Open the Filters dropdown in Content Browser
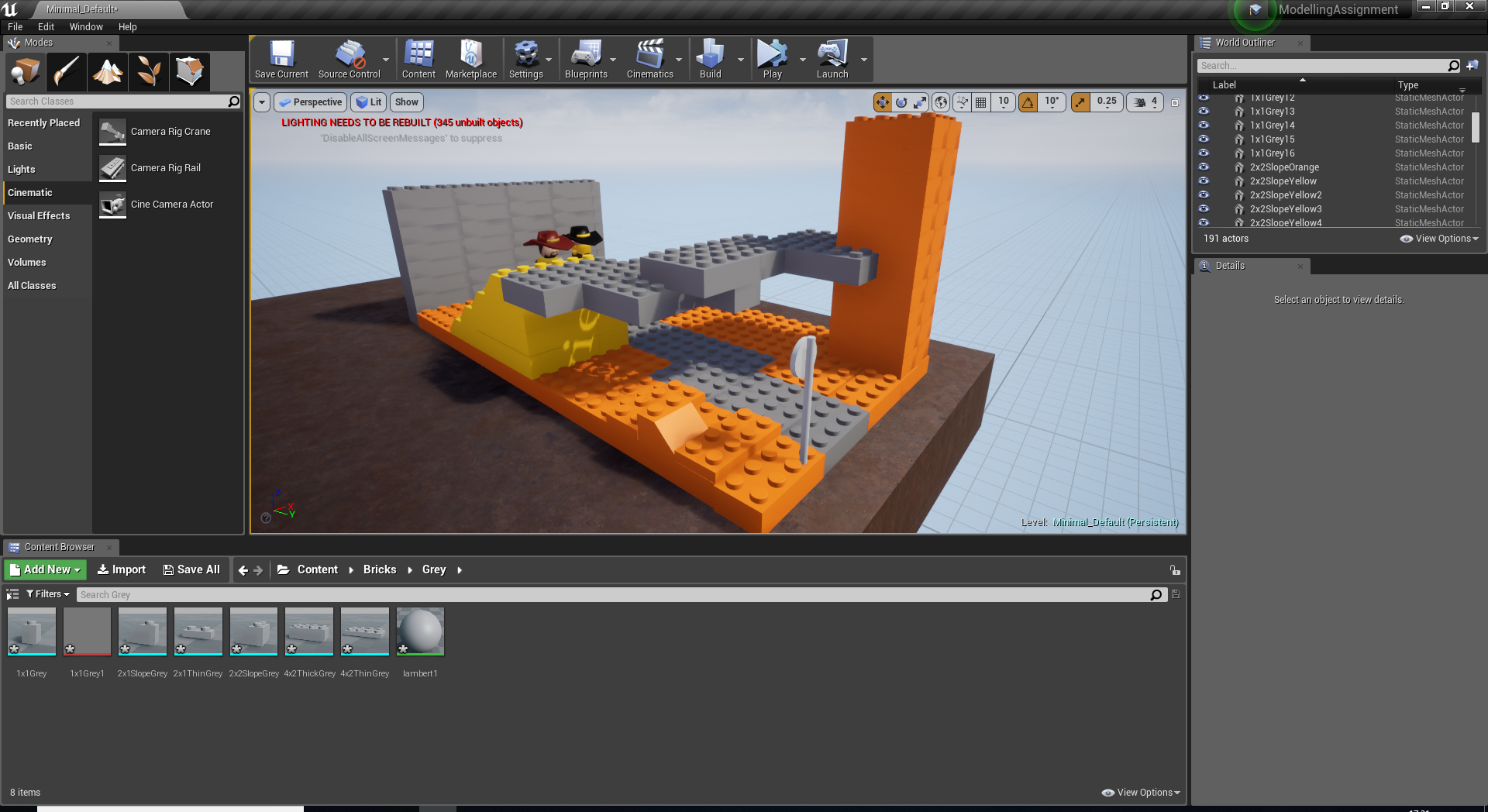Viewport: 1488px width, 812px height. 48,594
